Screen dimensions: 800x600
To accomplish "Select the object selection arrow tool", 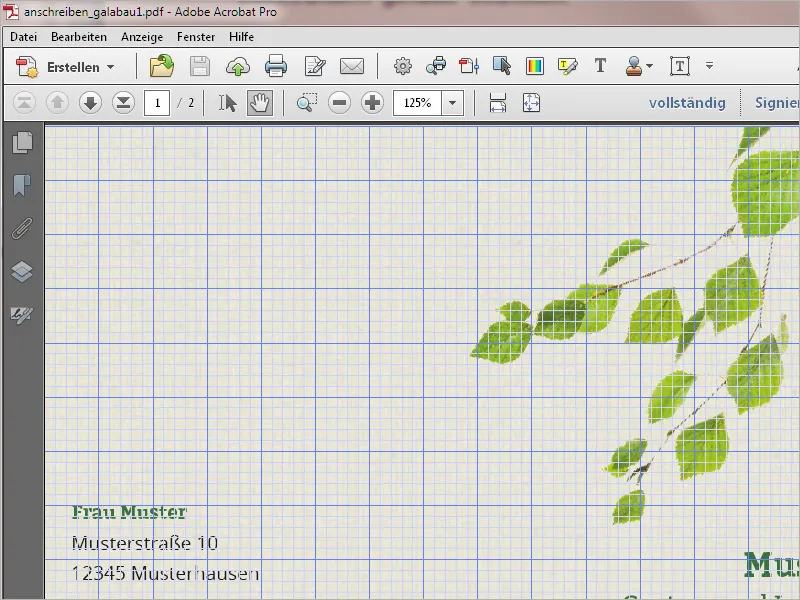I will [502, 66].
